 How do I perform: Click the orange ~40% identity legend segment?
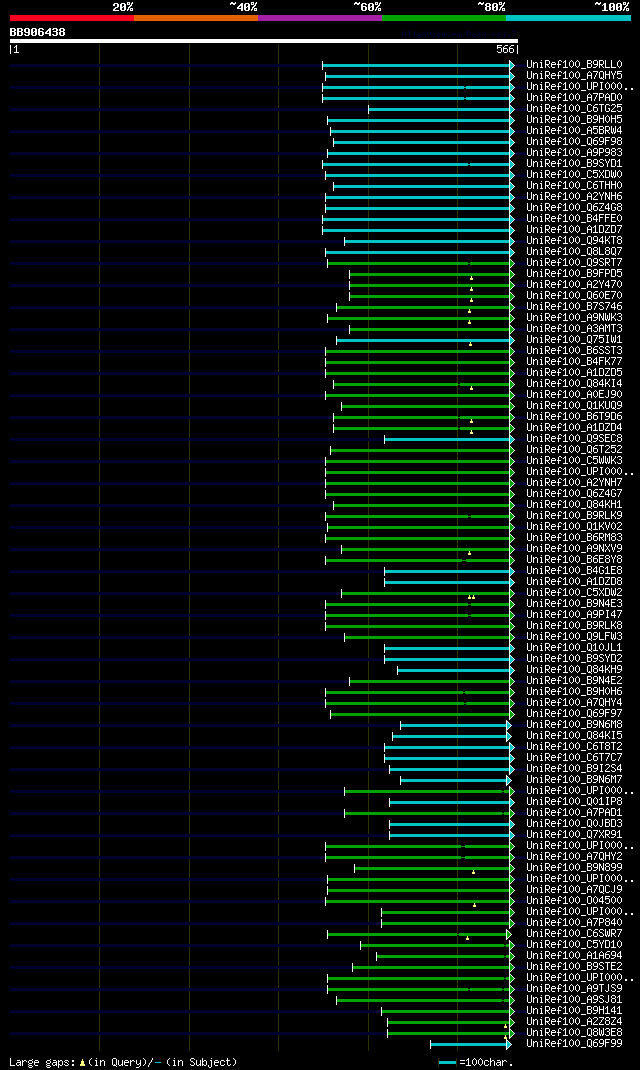(x=196, y=18)
